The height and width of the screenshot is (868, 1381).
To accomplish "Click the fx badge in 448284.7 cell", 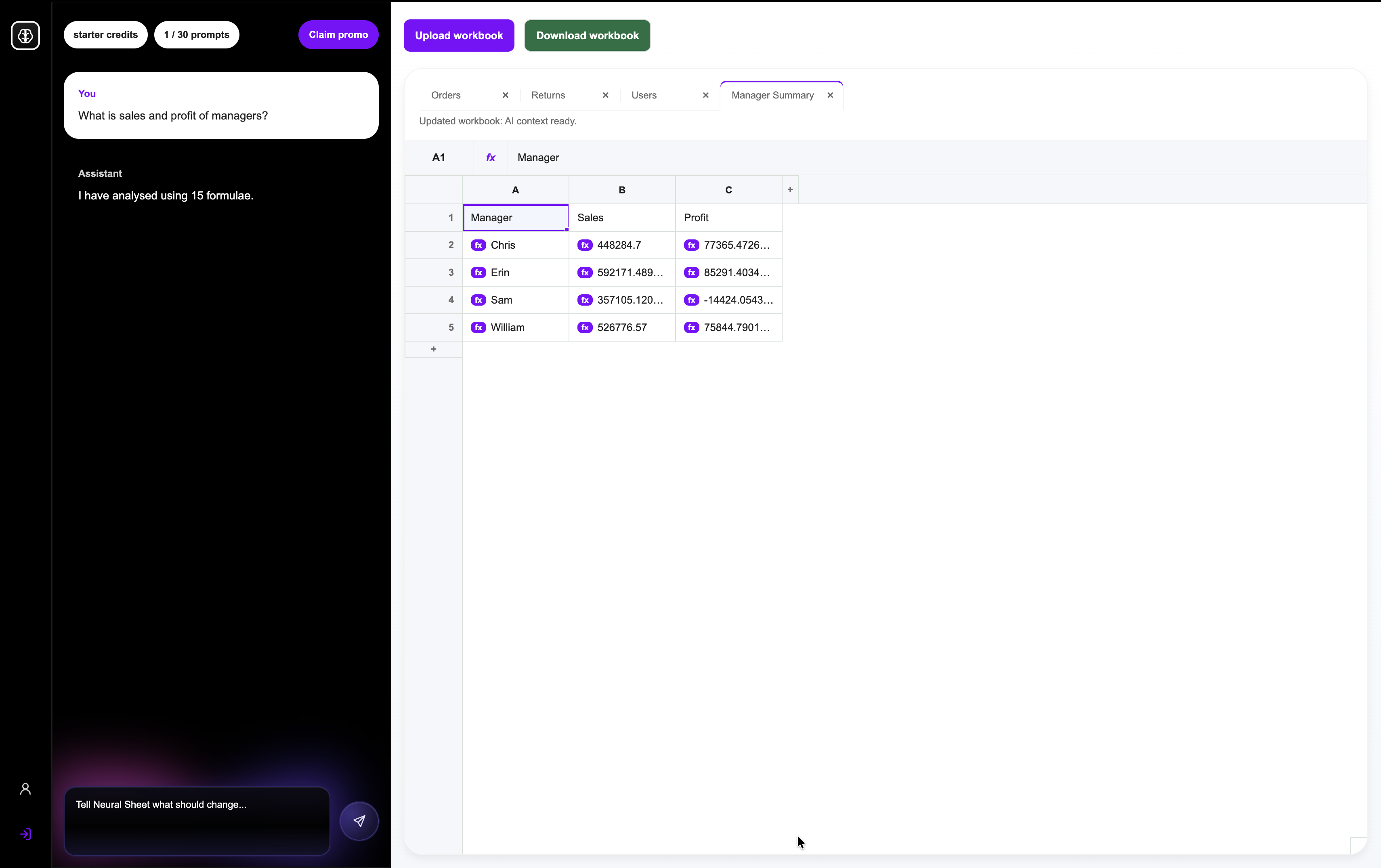I will coord(585,245).
